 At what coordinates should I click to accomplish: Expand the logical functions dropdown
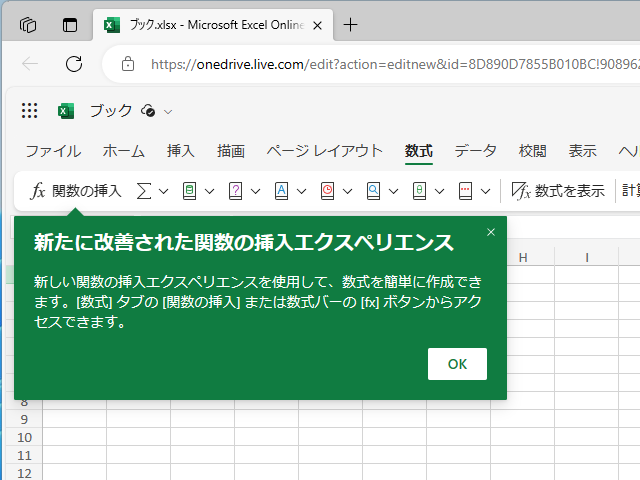click(x=256, y=191)
